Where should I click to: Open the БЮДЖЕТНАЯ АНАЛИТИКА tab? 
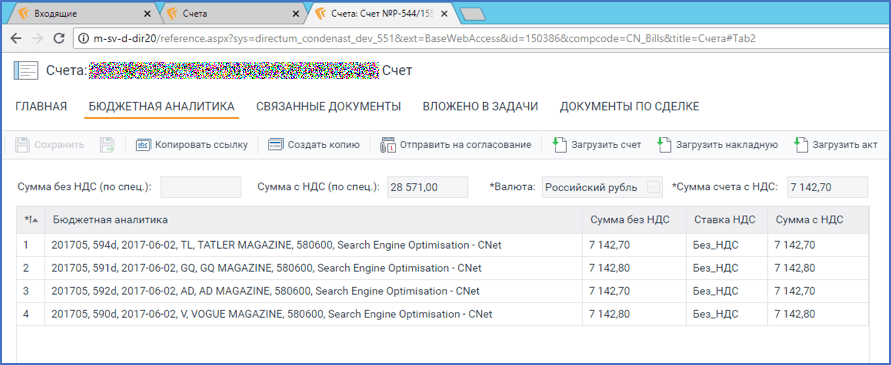point(161,106)
